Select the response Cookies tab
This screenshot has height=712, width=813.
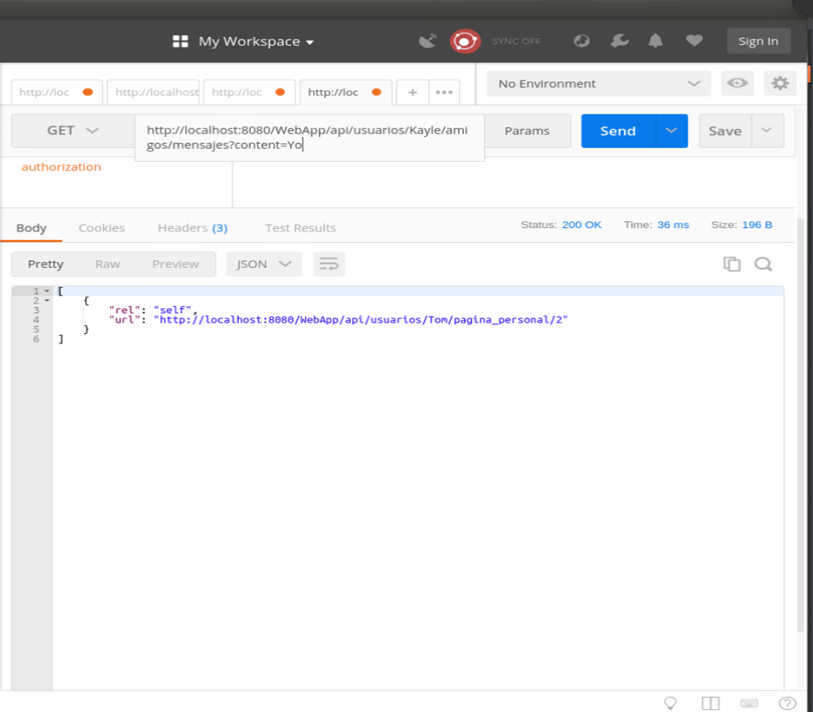point(102,228)
